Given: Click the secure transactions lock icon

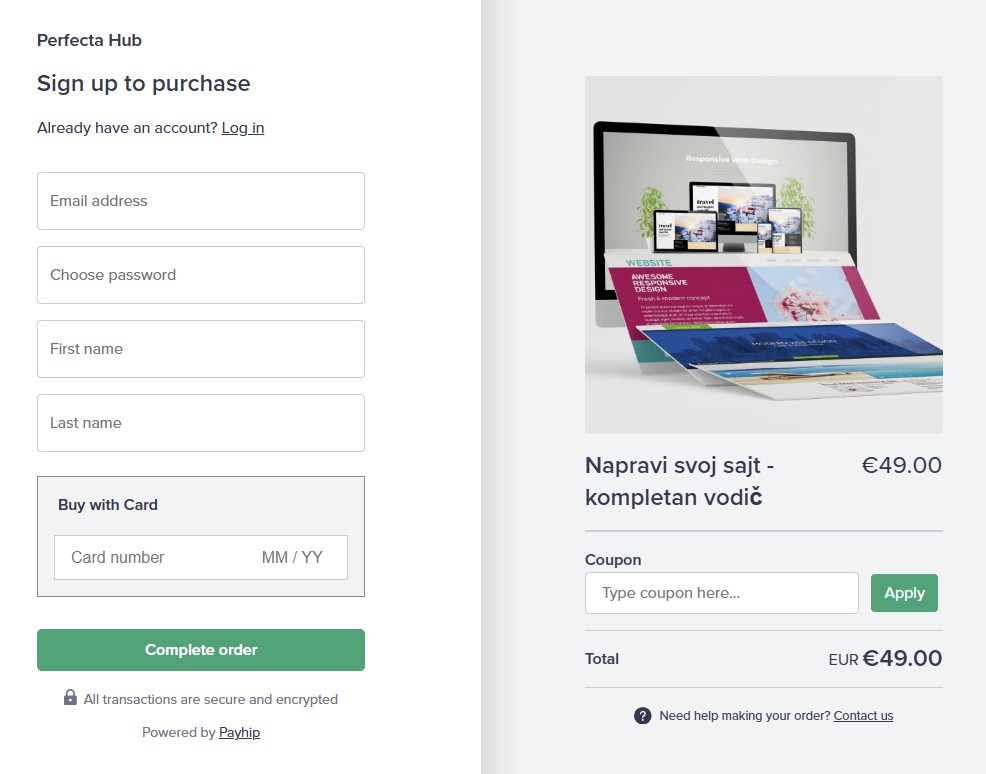Looking at the screenshot, I should point(70,698).
